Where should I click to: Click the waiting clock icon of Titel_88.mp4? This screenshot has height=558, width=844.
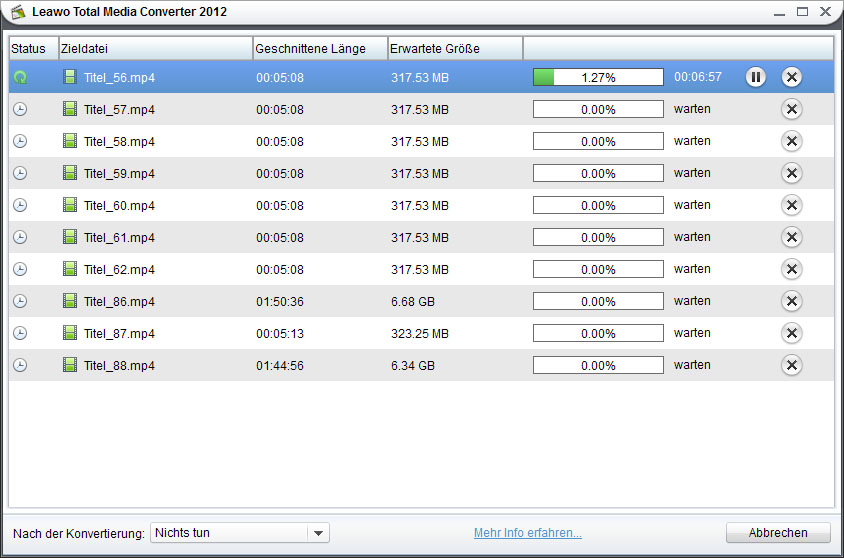point(20,365)
